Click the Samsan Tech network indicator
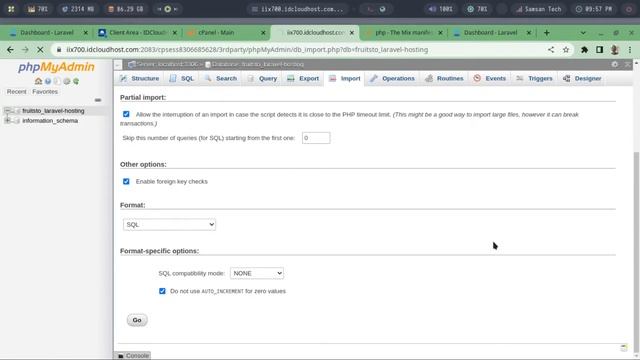 click(x=538, y=9)
